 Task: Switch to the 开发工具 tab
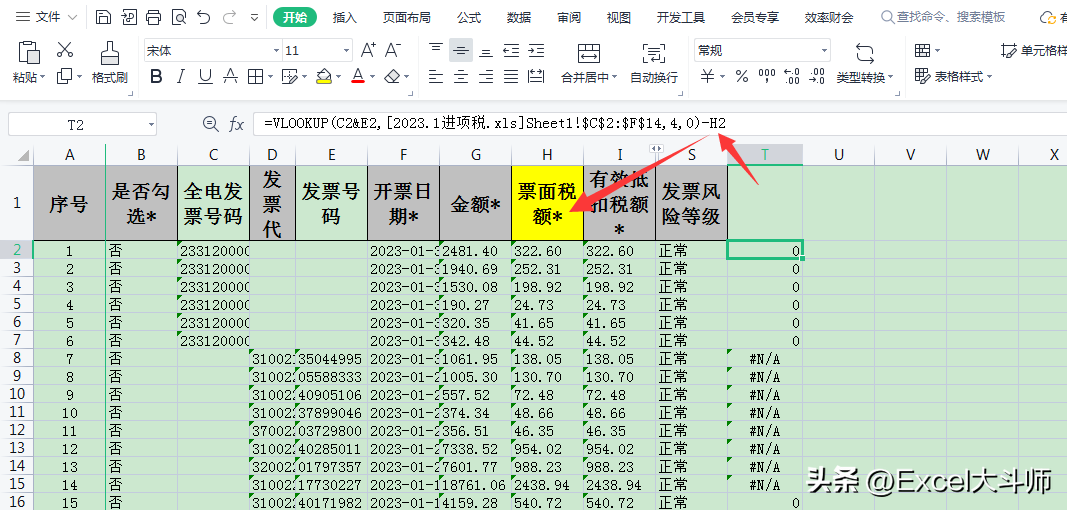[680, 18]
